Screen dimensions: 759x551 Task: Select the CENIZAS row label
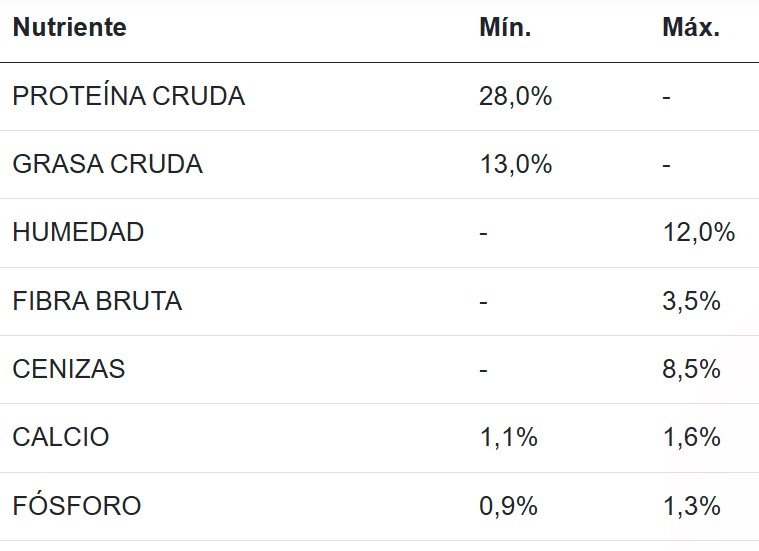(x=69, y=369)
